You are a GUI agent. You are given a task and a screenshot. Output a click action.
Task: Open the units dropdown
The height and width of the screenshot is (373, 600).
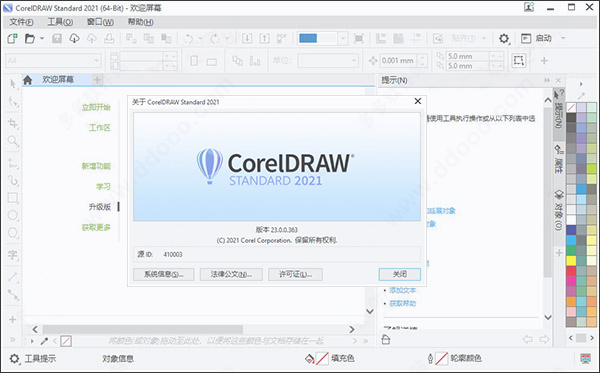coord(354,60)
